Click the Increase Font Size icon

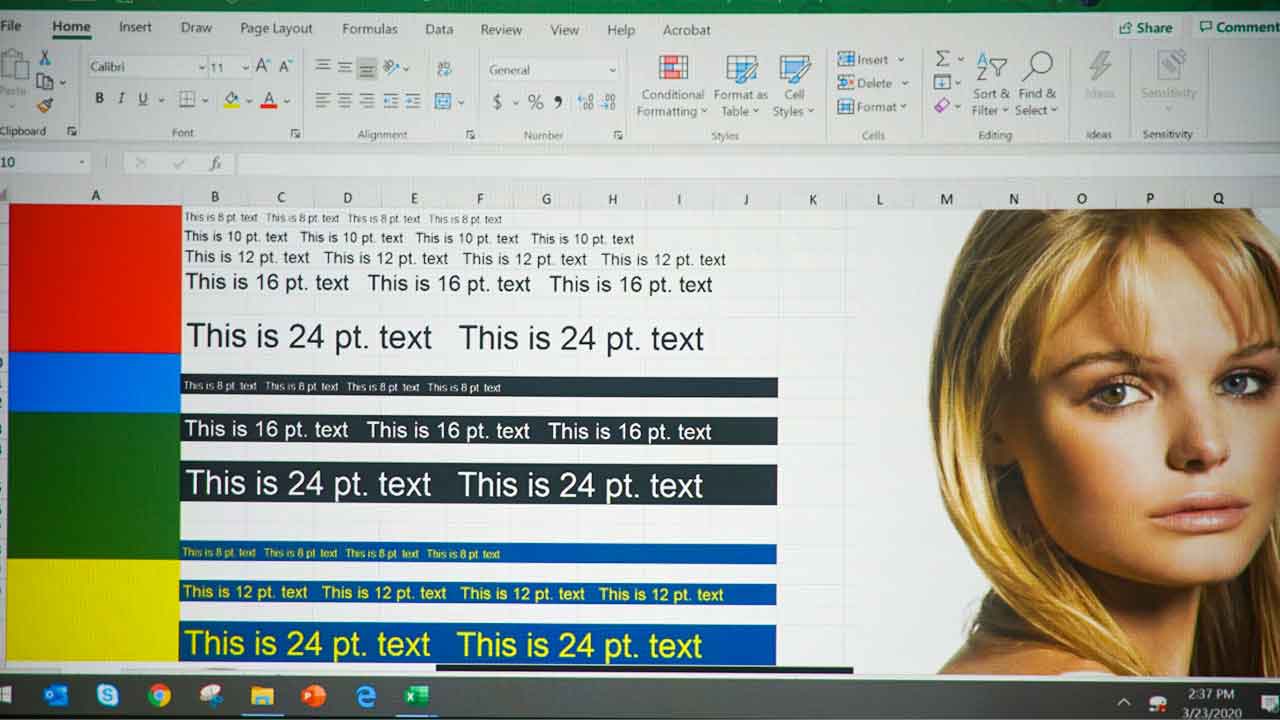tap(263, 67)
